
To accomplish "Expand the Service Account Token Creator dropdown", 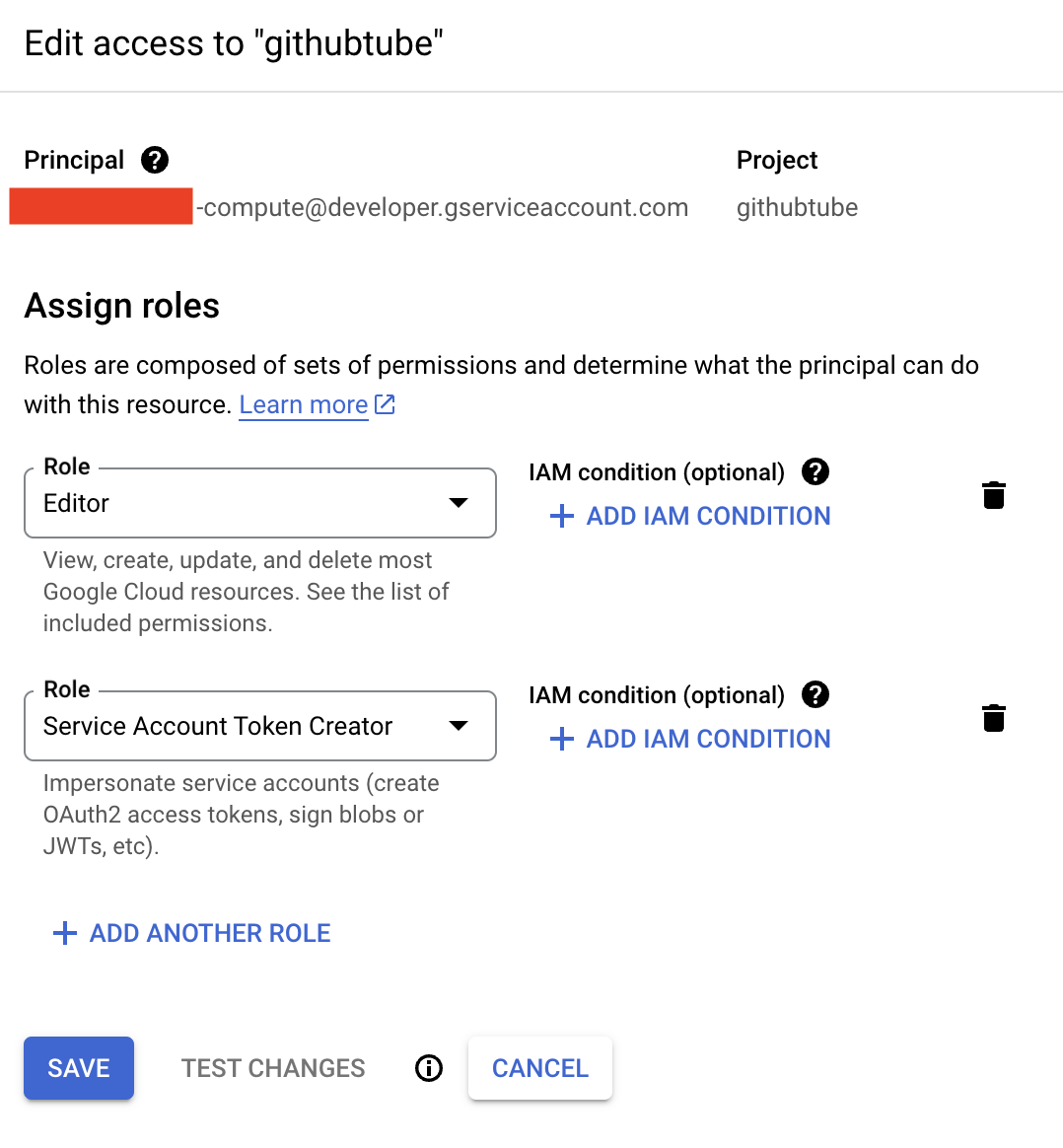I will pyautogui.click(x=259, y=726).
